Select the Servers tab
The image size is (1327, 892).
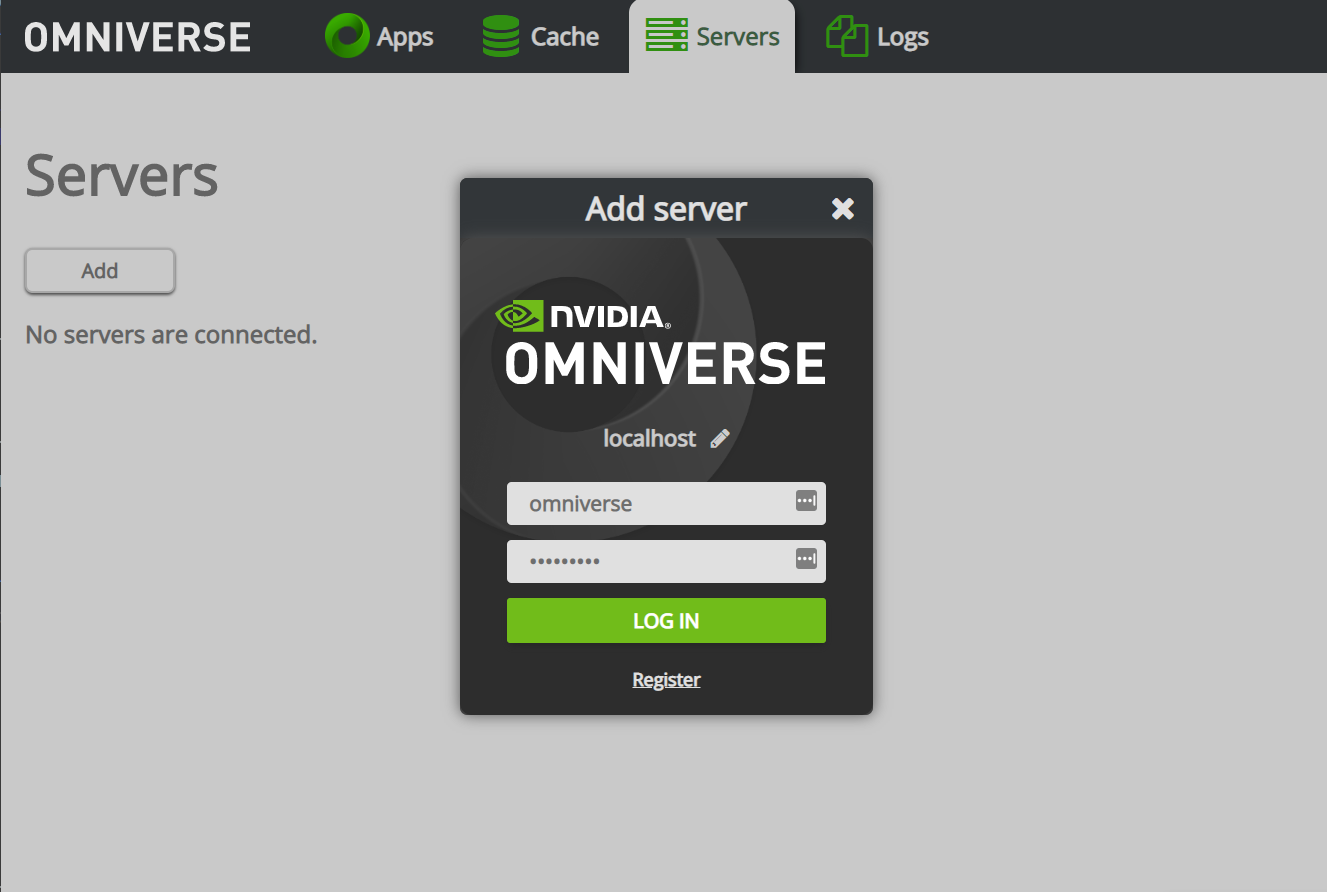point(712,37)
